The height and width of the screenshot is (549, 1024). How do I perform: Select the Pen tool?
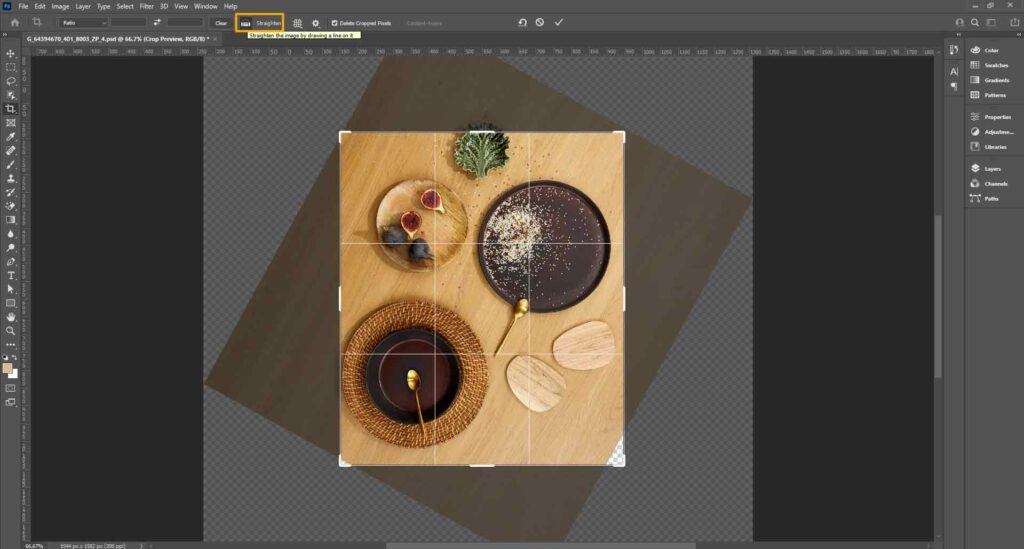pyautogui.click(x=10, y=261)
